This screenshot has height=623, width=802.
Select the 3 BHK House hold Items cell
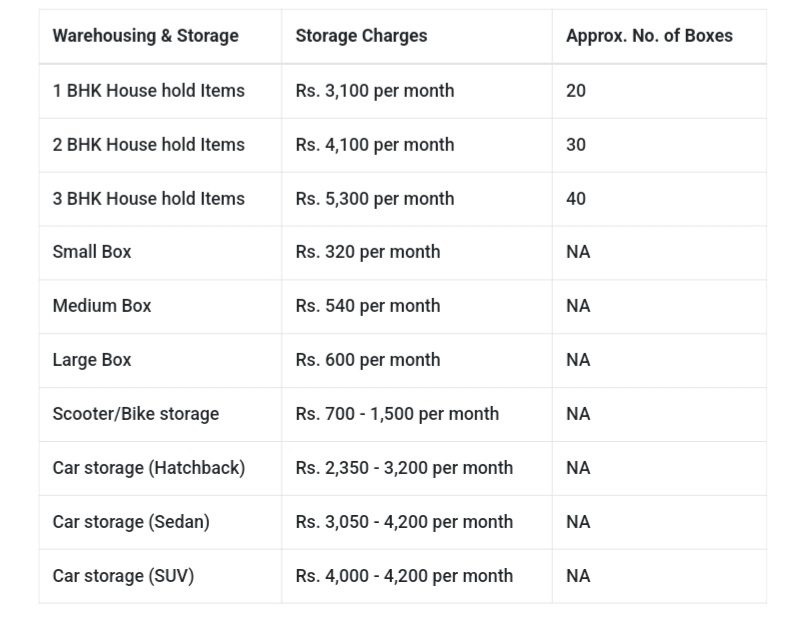click(148, 199)
